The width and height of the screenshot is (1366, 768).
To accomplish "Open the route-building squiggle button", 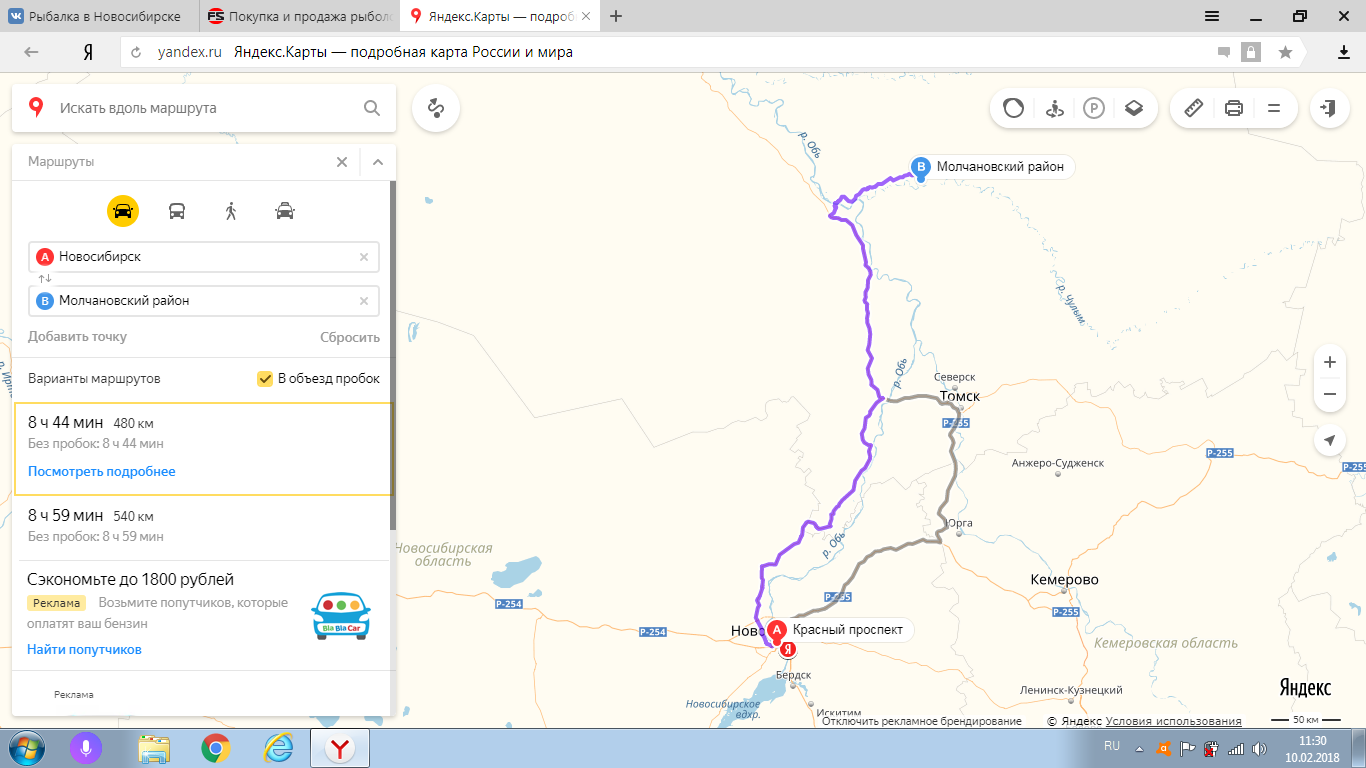I will (x=435, y=108).
